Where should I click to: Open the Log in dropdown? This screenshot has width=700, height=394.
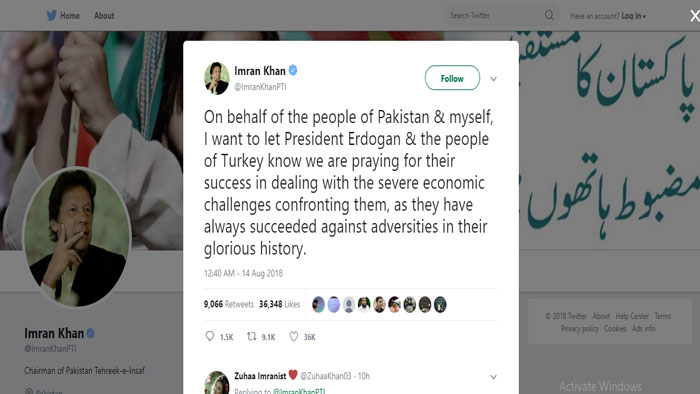click(x=633, y=16)
